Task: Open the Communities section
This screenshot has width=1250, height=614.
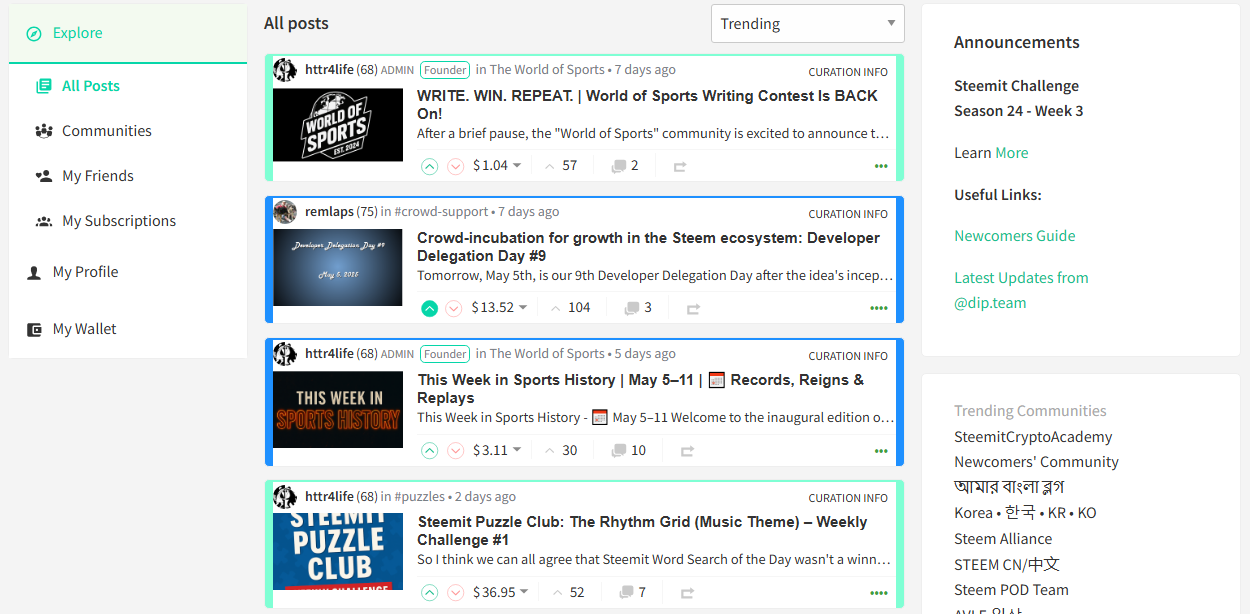Action: 107,131
